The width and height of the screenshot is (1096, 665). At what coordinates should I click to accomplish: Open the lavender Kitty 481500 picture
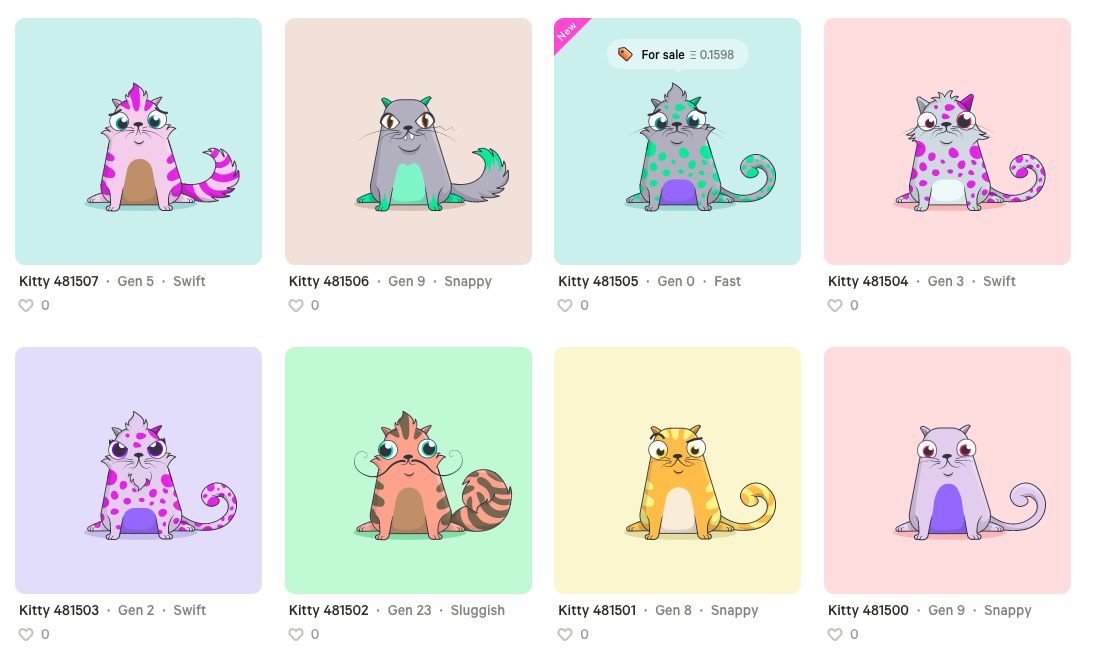947,471
